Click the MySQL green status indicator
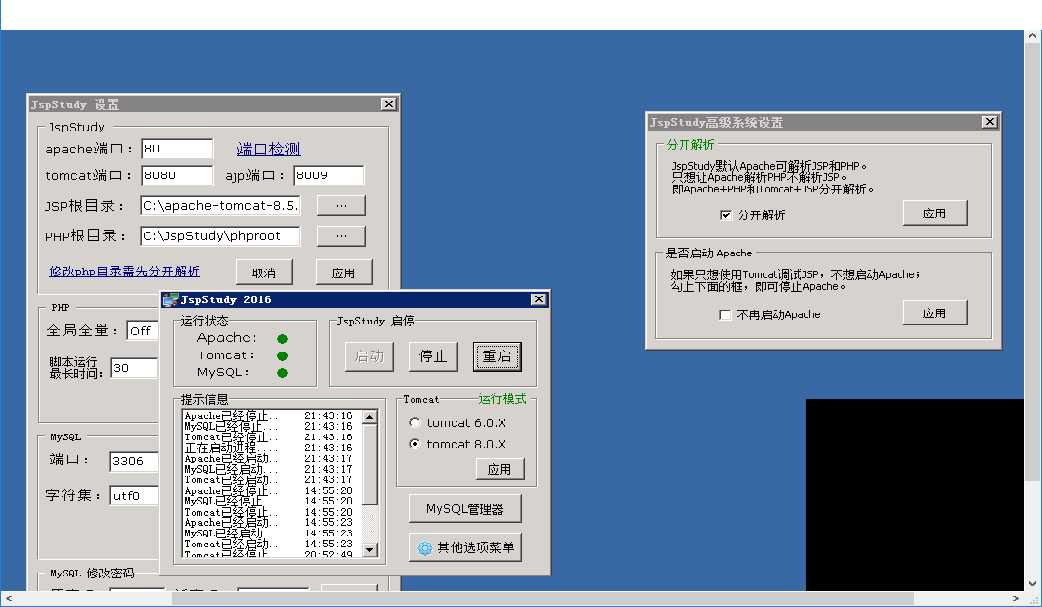The width and height of the screenshot is (1042, 607). pos(282,373)
